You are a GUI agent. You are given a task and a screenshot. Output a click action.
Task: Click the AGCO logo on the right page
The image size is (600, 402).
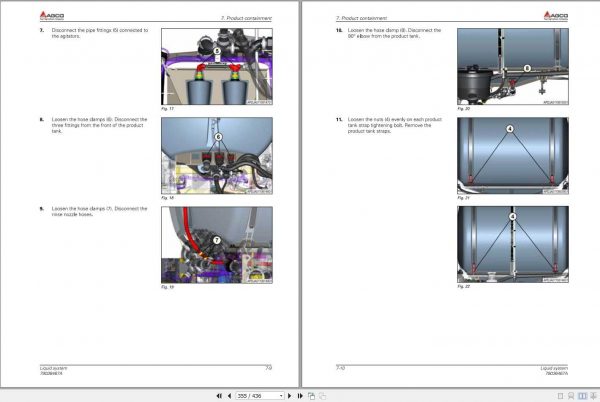click(556, 15)
